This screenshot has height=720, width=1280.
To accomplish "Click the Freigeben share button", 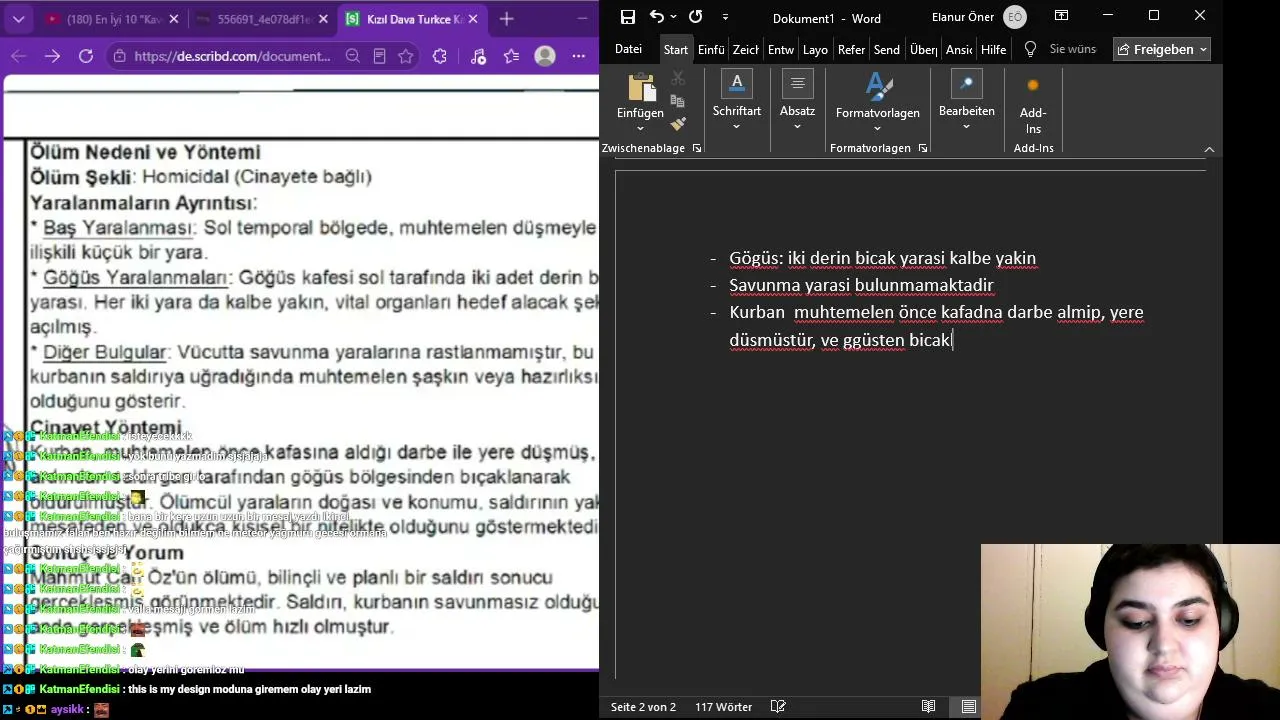I will click(1162, 49).
